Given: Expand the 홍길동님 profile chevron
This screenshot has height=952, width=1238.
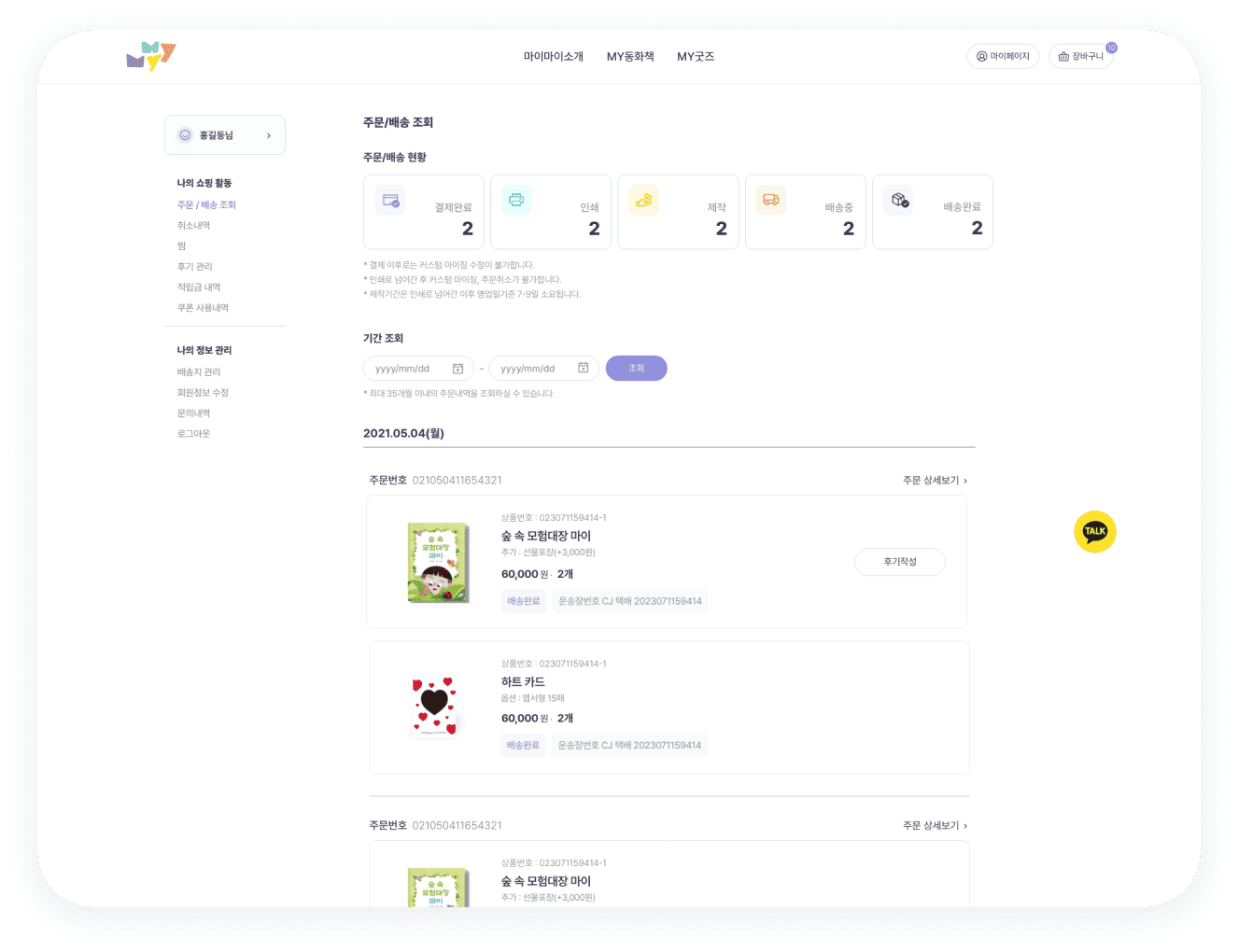Looking at the screenshot, I should [269, 135].
